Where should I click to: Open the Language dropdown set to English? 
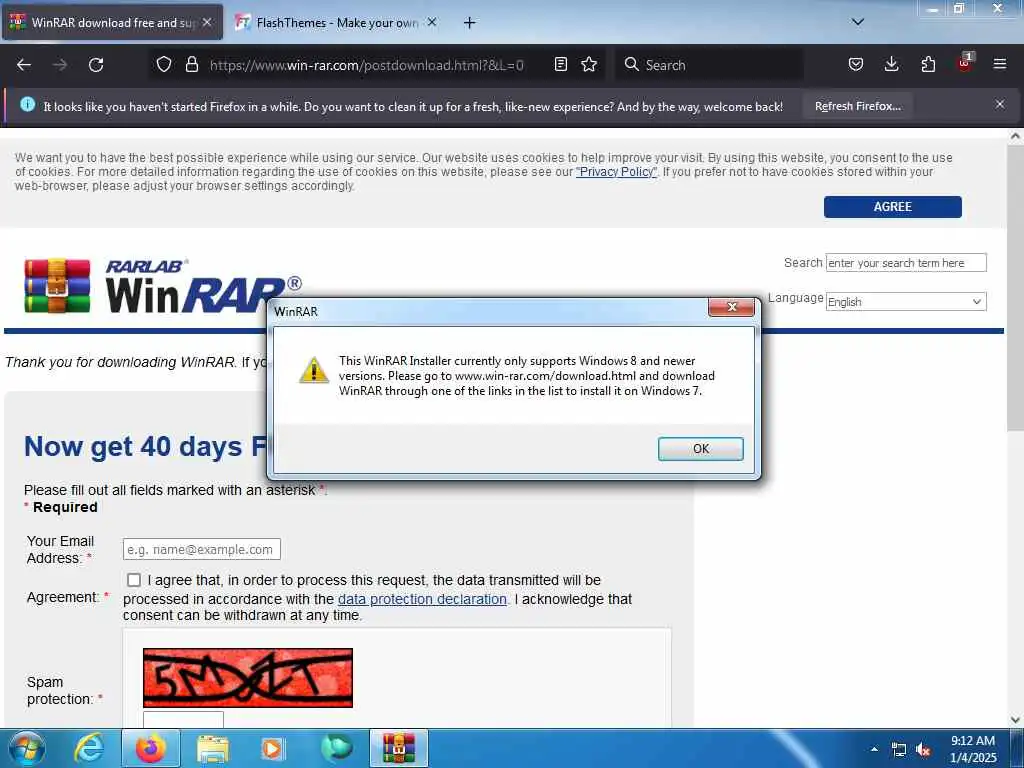pyautogui.click(x=906, y=302)
